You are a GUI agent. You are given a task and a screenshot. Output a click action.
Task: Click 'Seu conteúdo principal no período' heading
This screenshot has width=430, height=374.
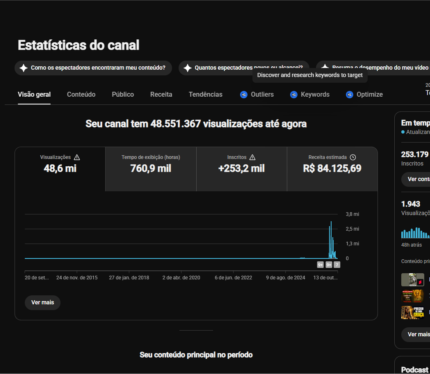click(196, 355)
